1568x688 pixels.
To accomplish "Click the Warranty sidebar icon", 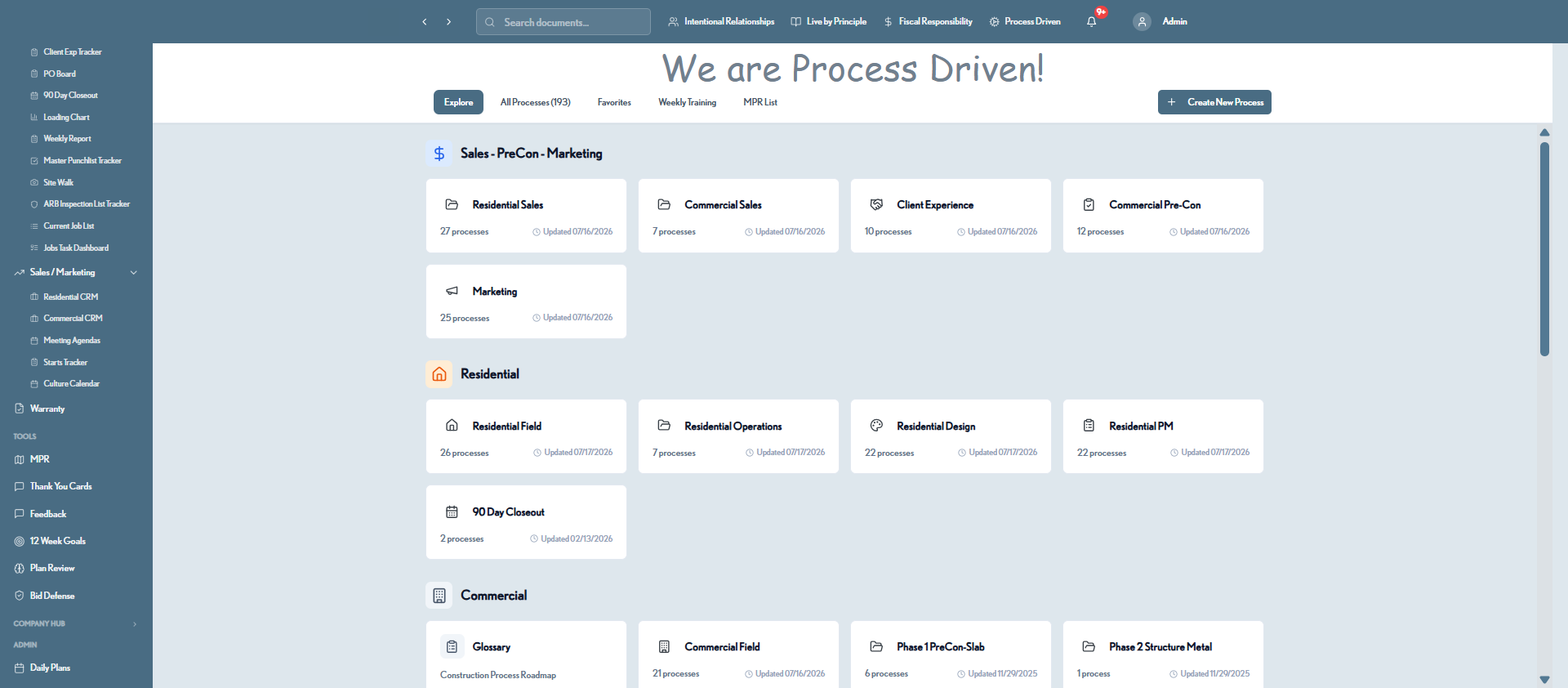I will click(x=19, y=408).
